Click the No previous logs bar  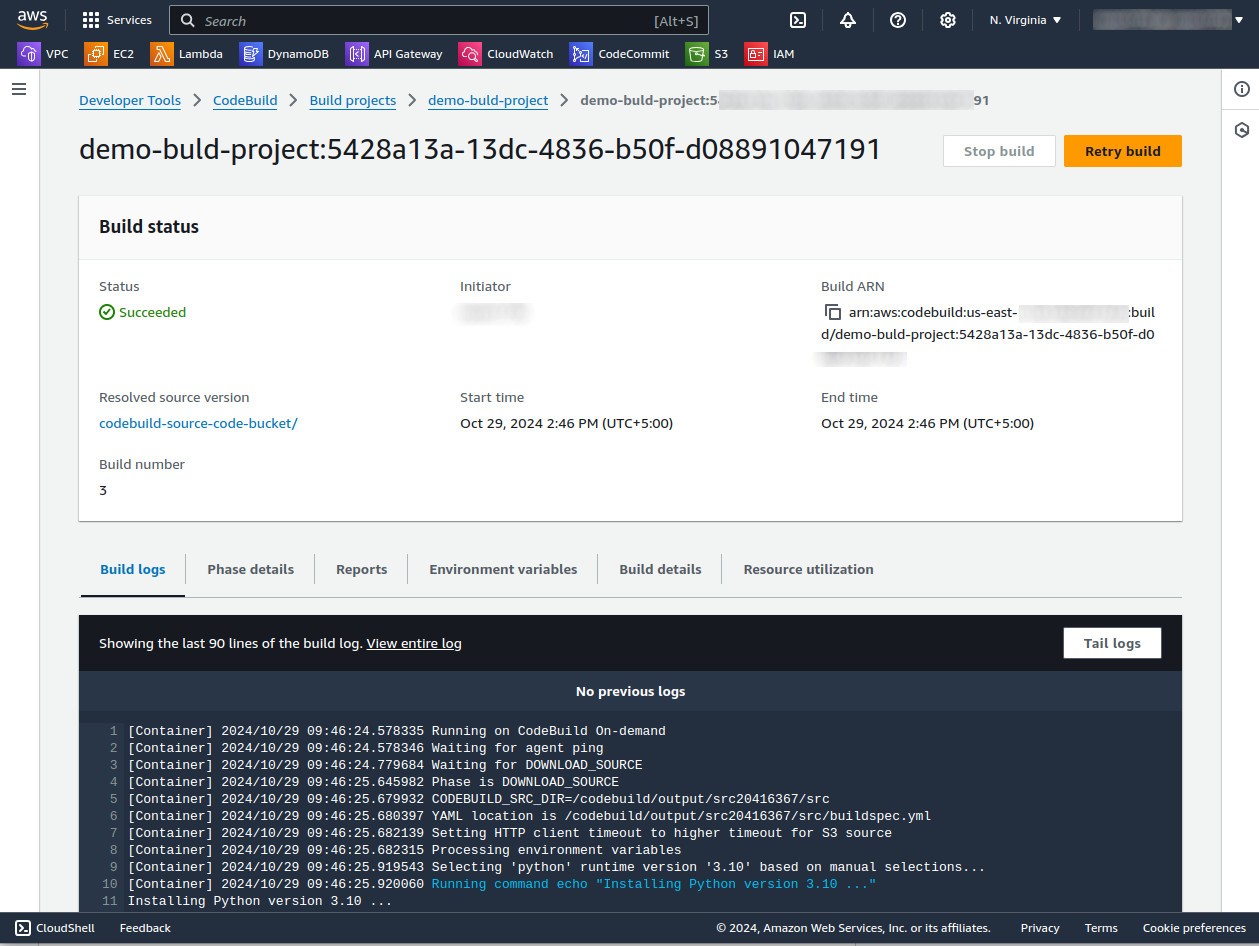pyautogui.click(x=630, y=691)
